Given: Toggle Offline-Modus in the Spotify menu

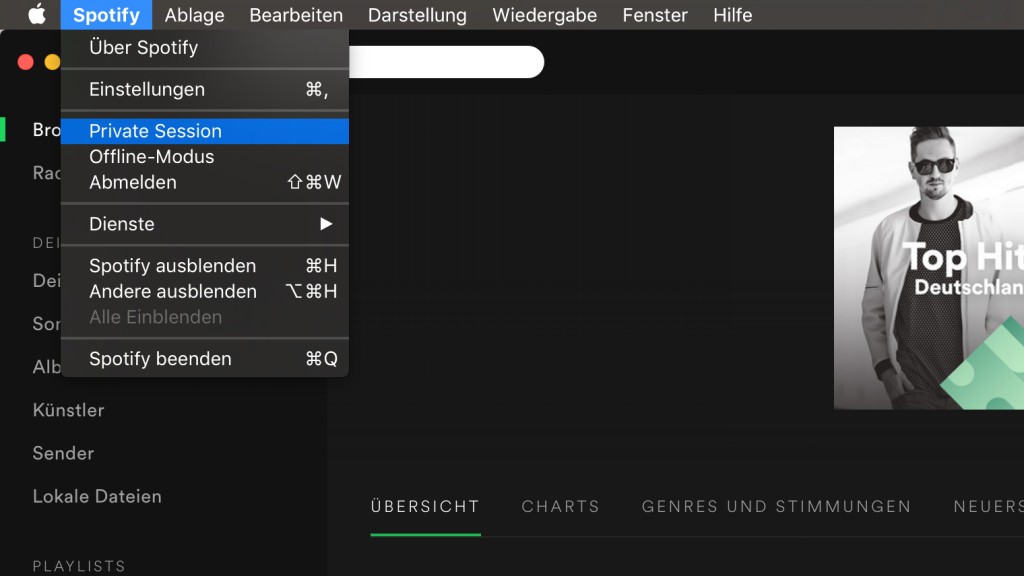Looking at the screenshot, I should tap(151, 157).
